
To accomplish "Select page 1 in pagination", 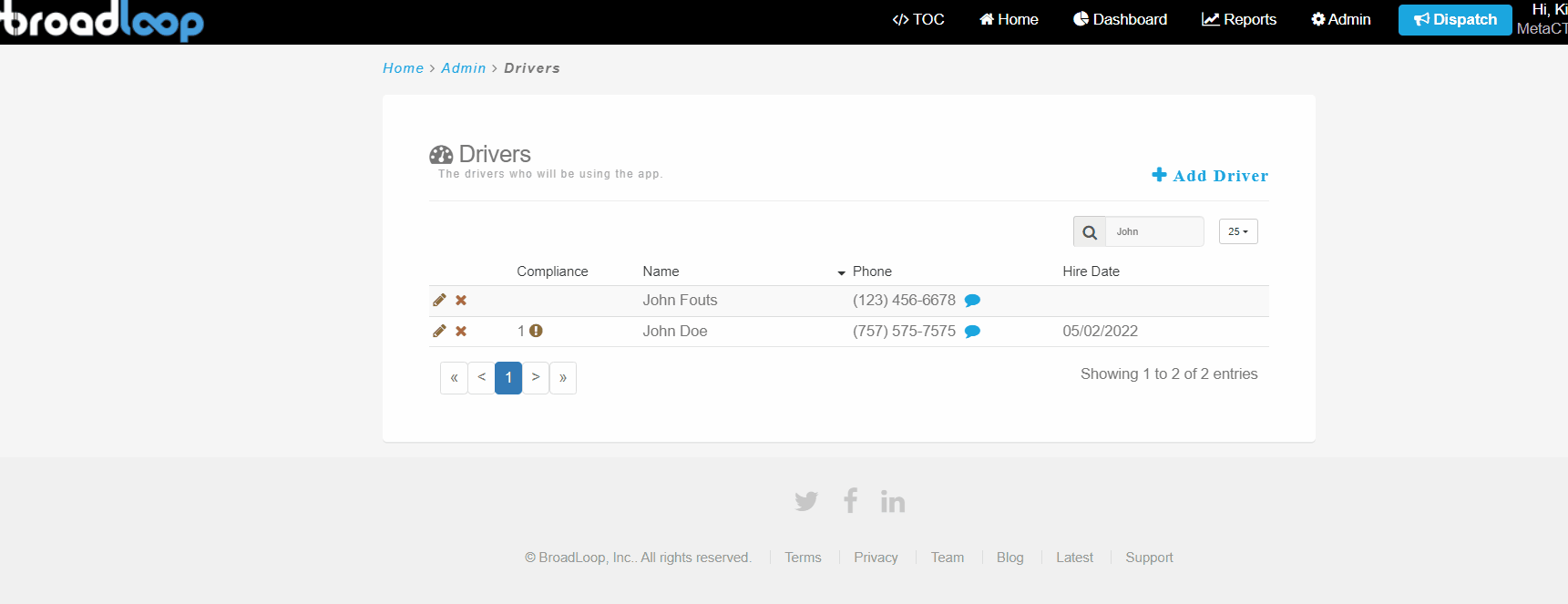I will (508, 378).
